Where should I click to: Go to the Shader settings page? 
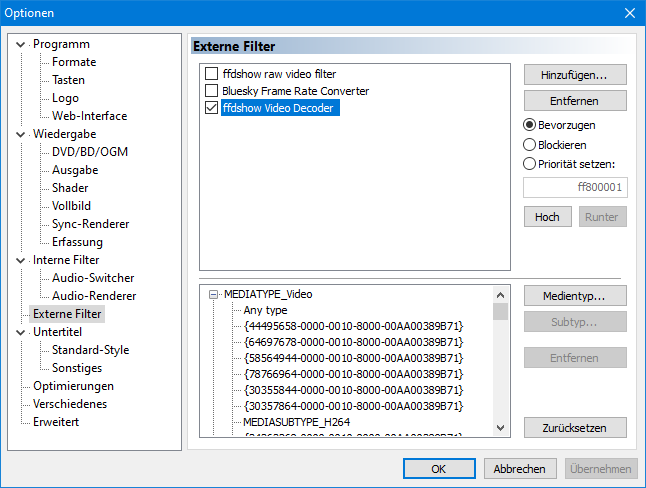pyautogui.click(x=70, y=188)
